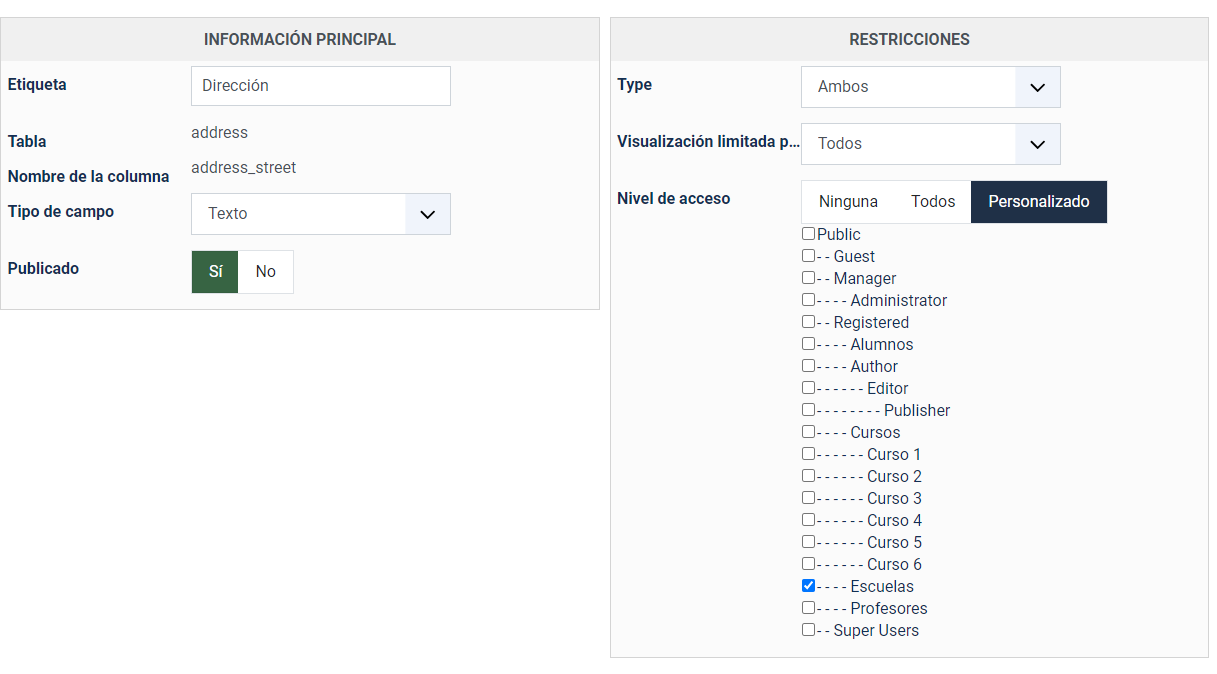Check the Public checkbox

tap(808, 234)
